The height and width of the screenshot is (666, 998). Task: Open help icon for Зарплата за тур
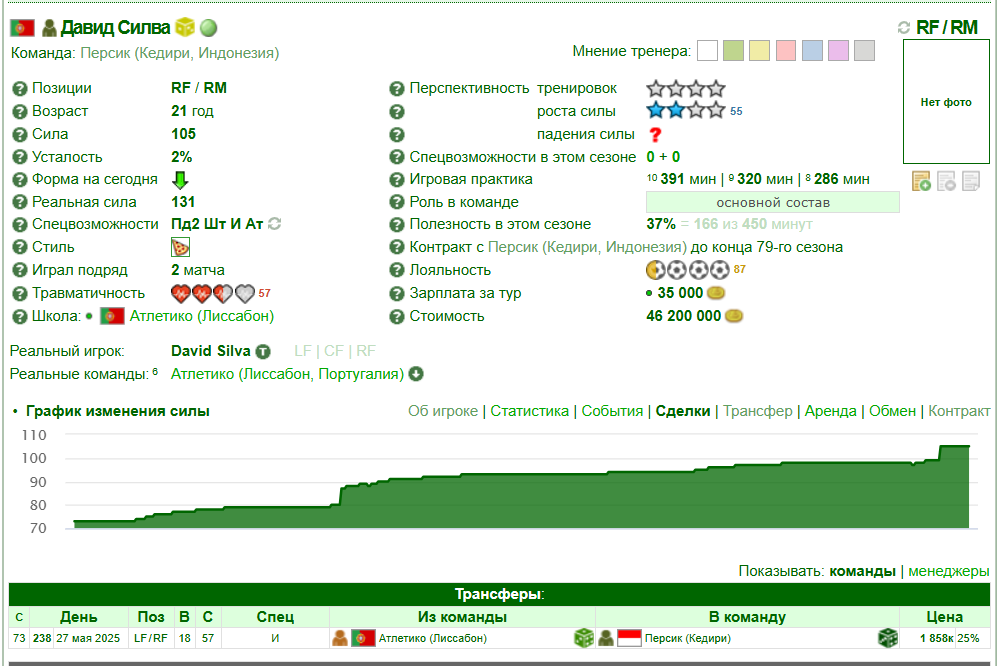397,294
